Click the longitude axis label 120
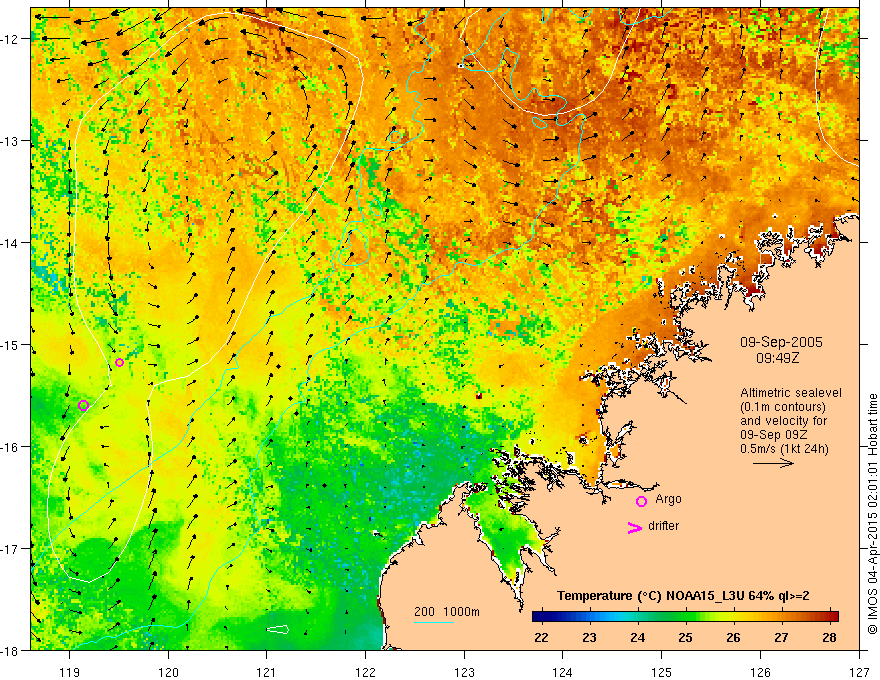The width and height of the screenshot is (880, 680). tap(168, 672)
